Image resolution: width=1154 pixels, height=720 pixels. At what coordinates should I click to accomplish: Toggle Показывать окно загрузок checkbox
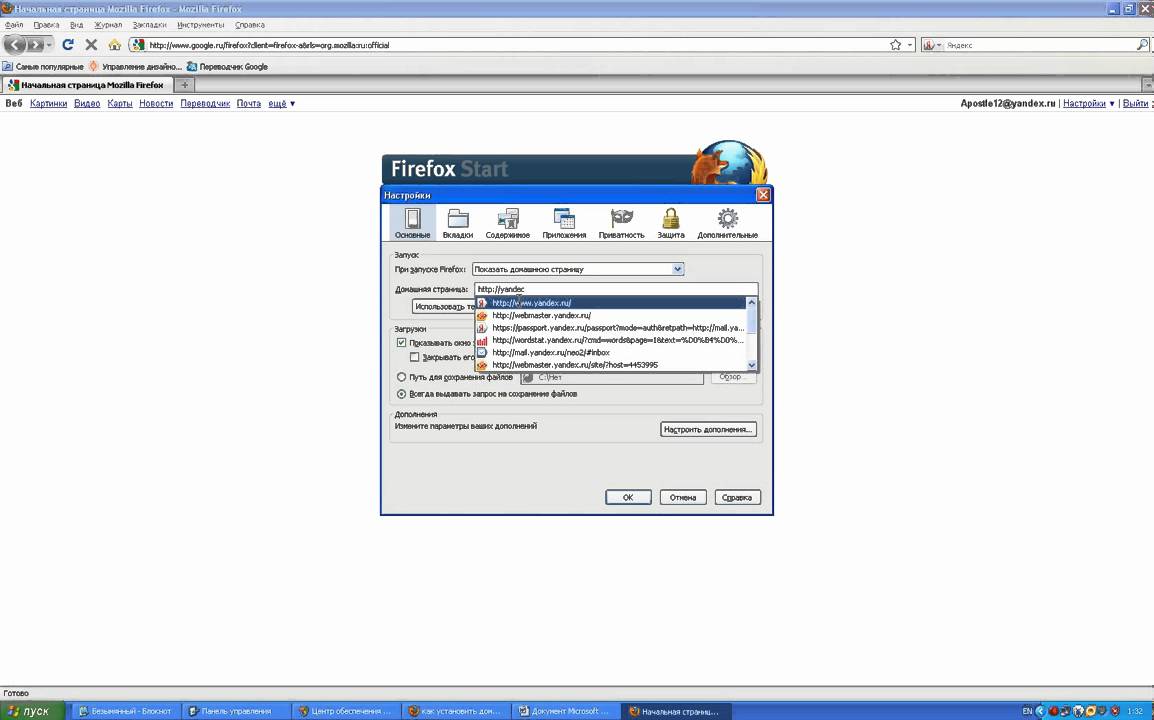click(401, 343)
